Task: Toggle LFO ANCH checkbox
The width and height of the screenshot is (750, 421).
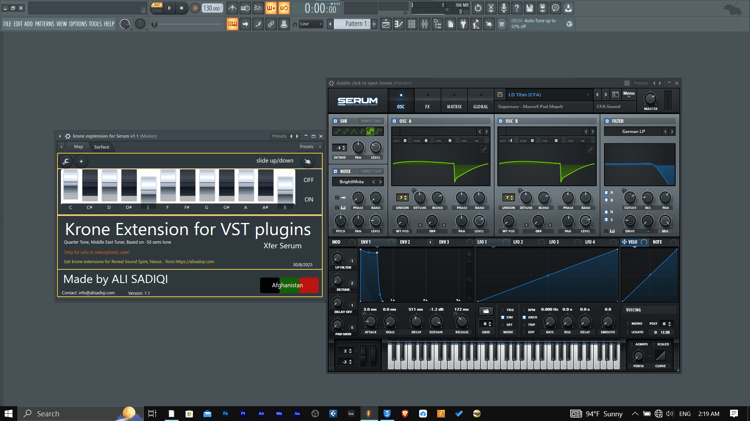Action: tap(524, 317)
